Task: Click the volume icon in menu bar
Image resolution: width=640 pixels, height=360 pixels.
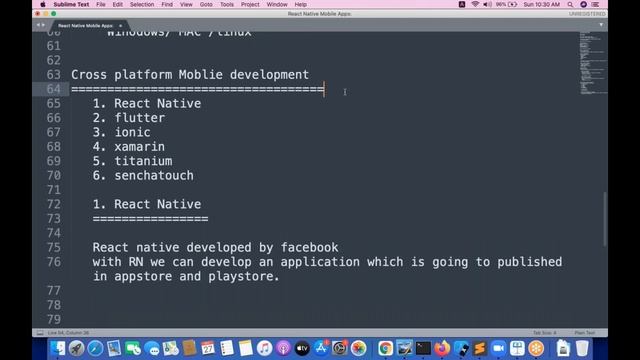Action: [x=487, y=4]
